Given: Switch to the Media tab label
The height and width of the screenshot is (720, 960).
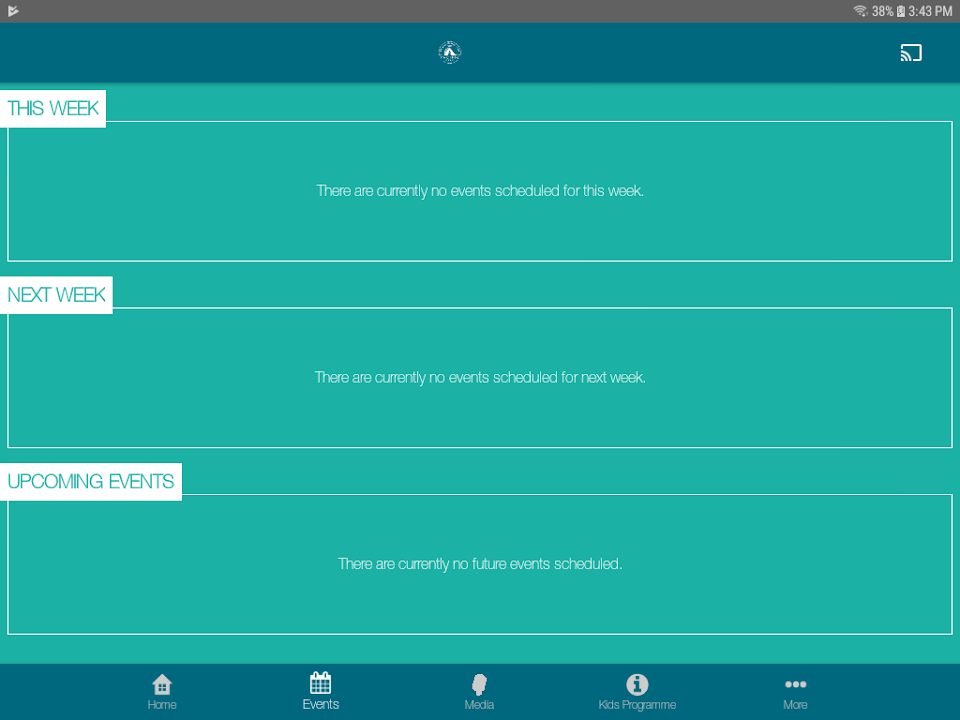Looking at the screenshot, I should click(x=479, y=705).
